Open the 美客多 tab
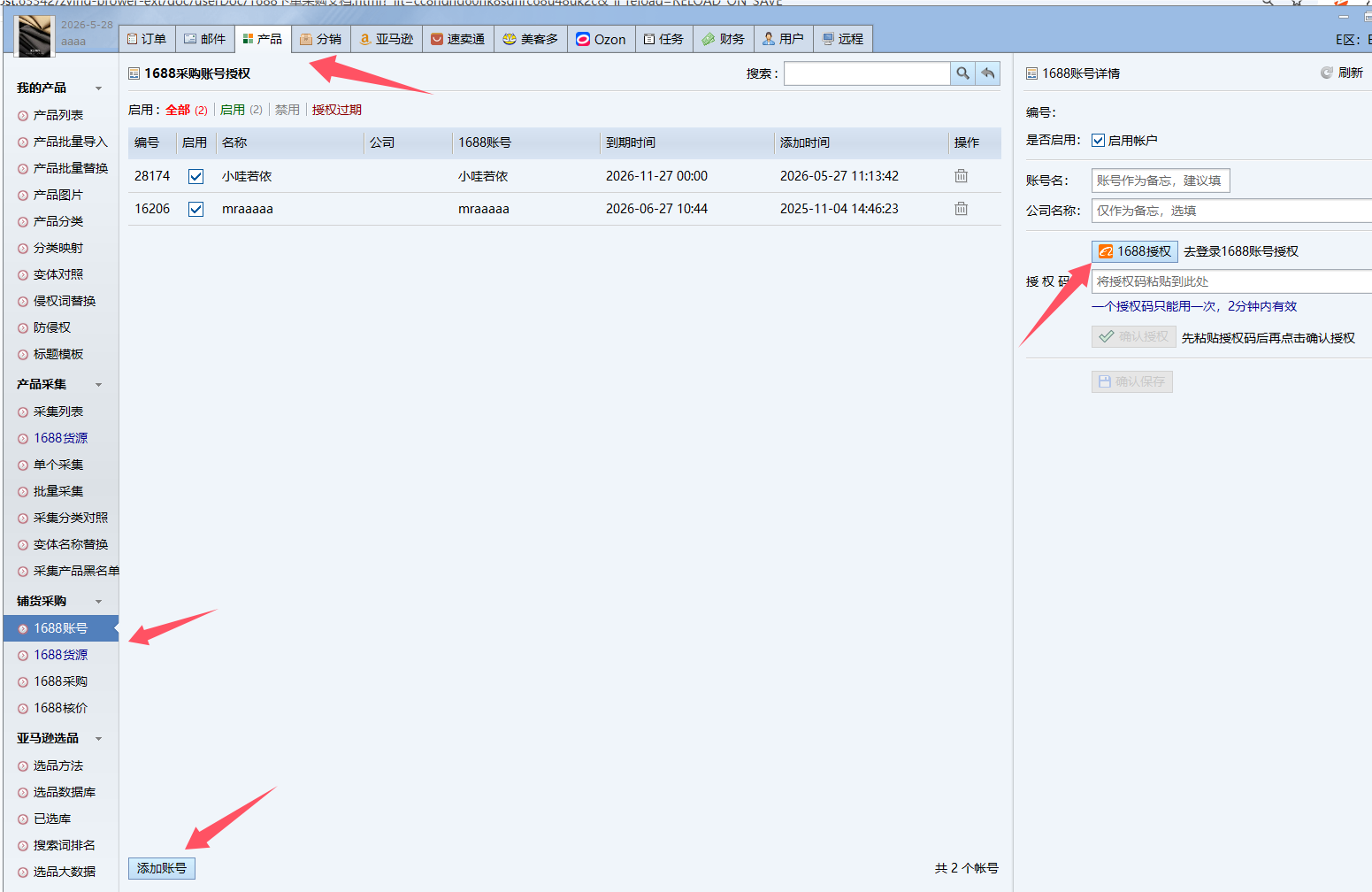The image size is (1372, 892). (531, 39)
